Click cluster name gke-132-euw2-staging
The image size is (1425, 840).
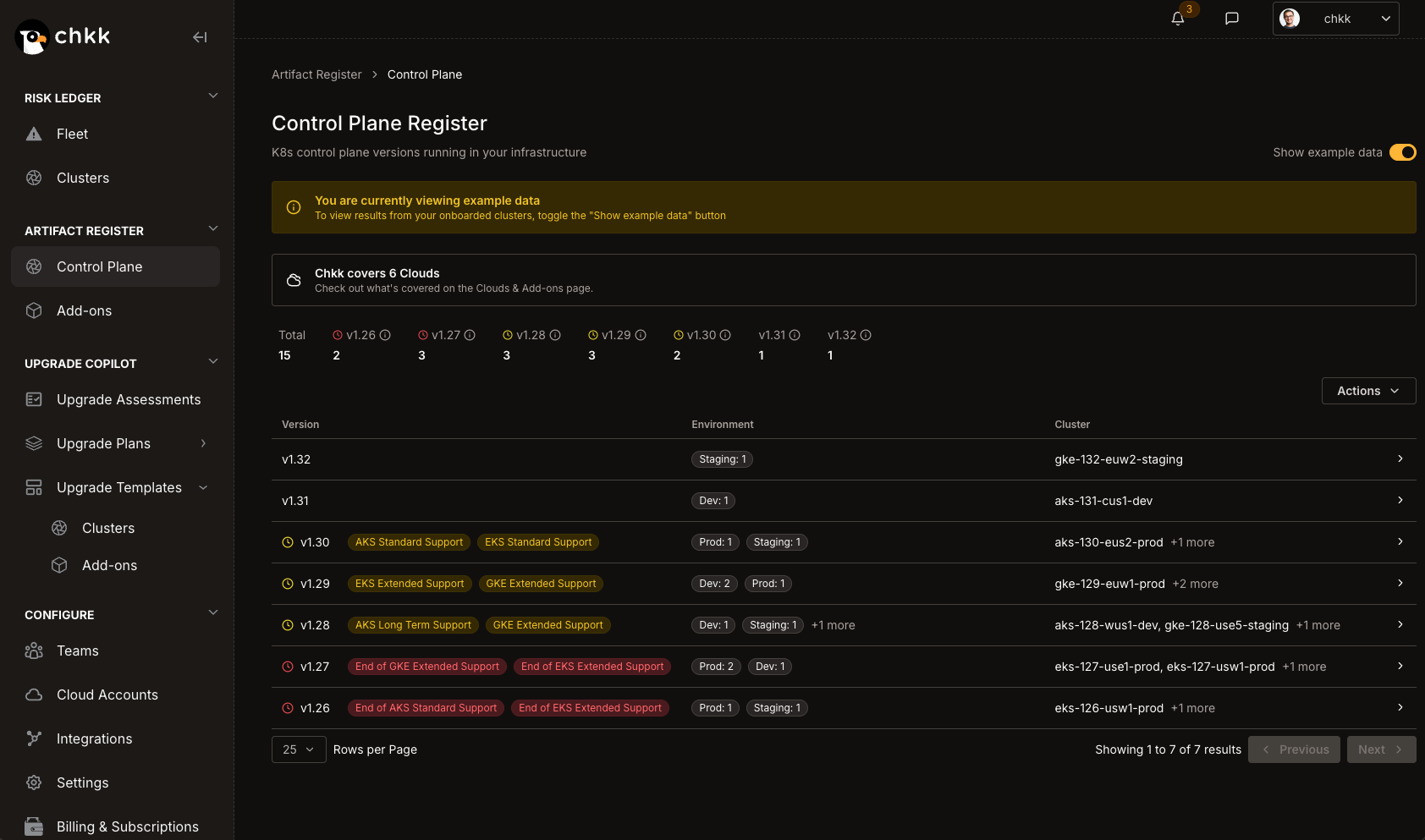[1118, 459]
